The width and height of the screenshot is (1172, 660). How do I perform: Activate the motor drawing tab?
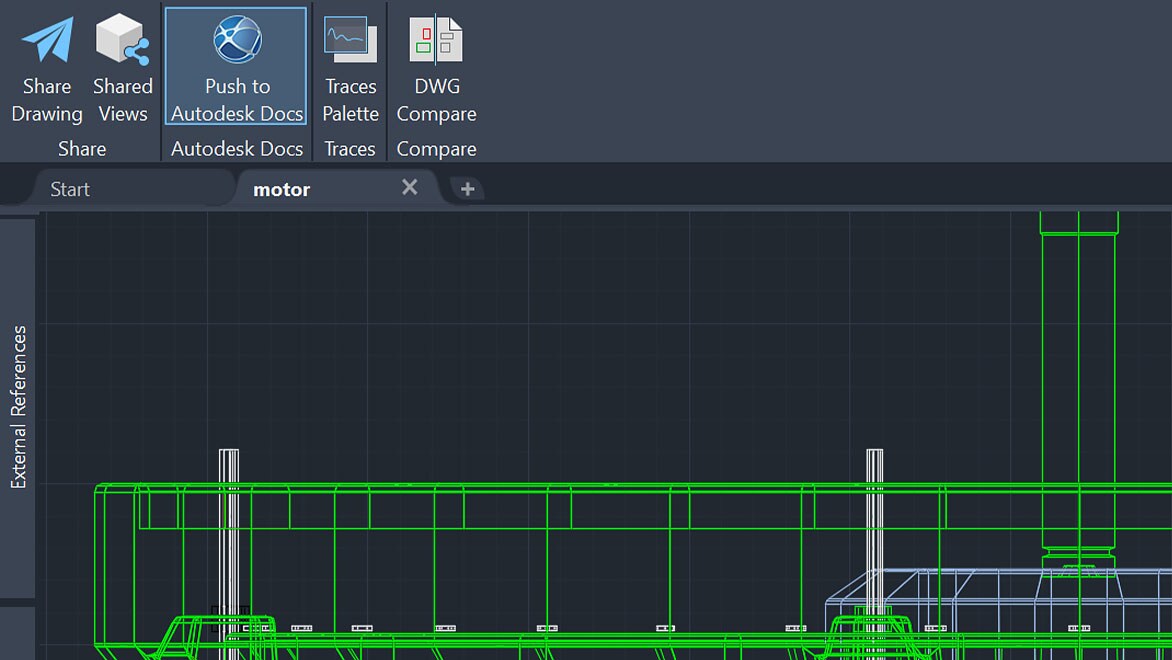click(281, 188)
